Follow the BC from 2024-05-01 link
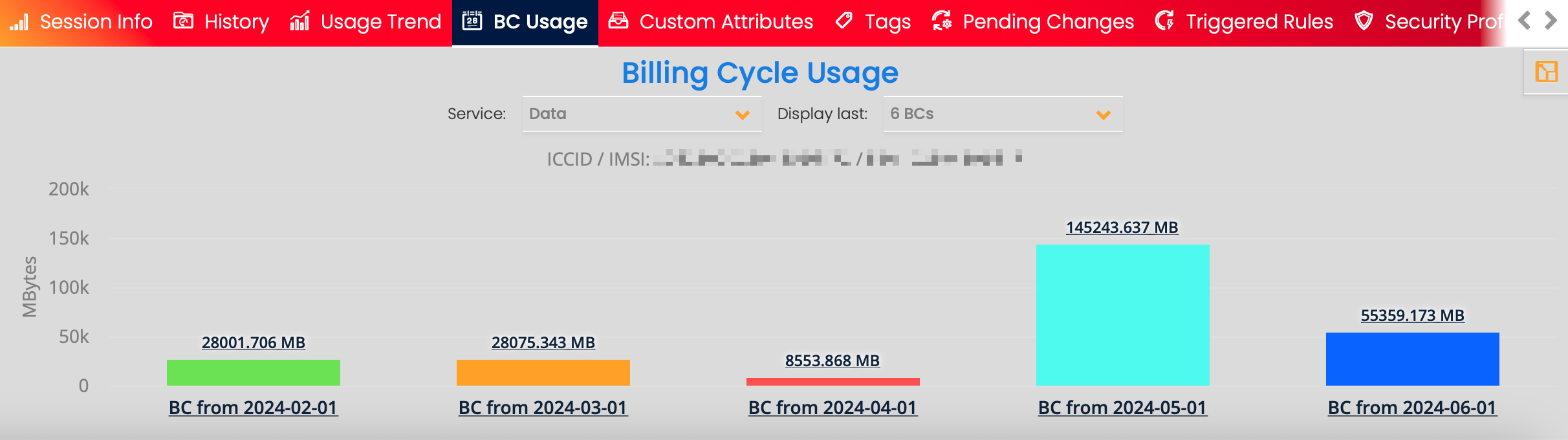The width and height of the screenshot is (1568, 440). point(1122,408)
